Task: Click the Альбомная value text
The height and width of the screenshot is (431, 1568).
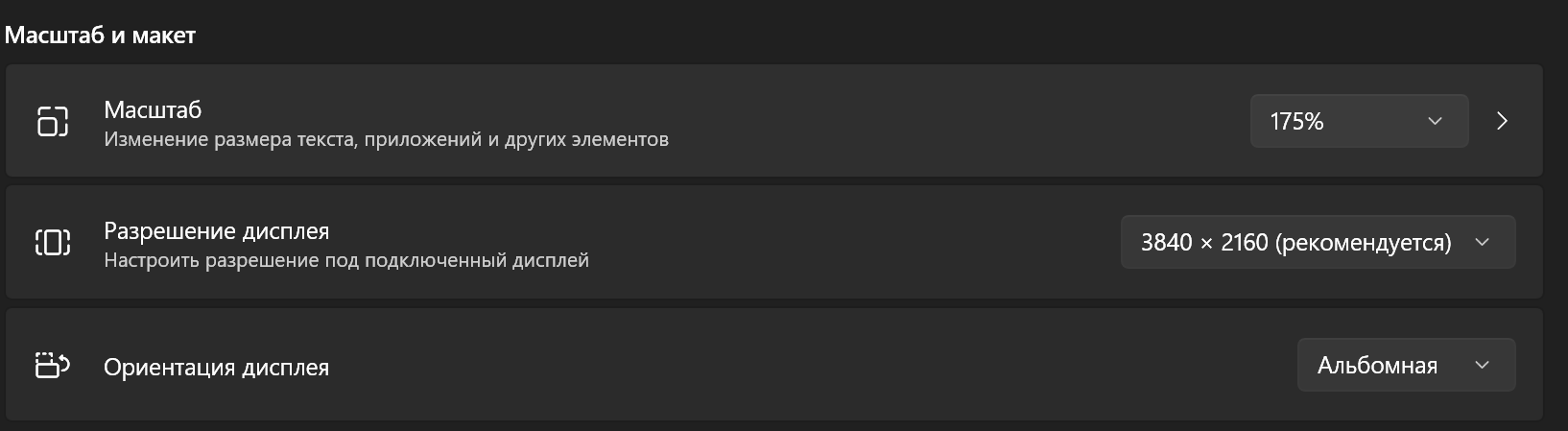Action: tap(1377, 366)
